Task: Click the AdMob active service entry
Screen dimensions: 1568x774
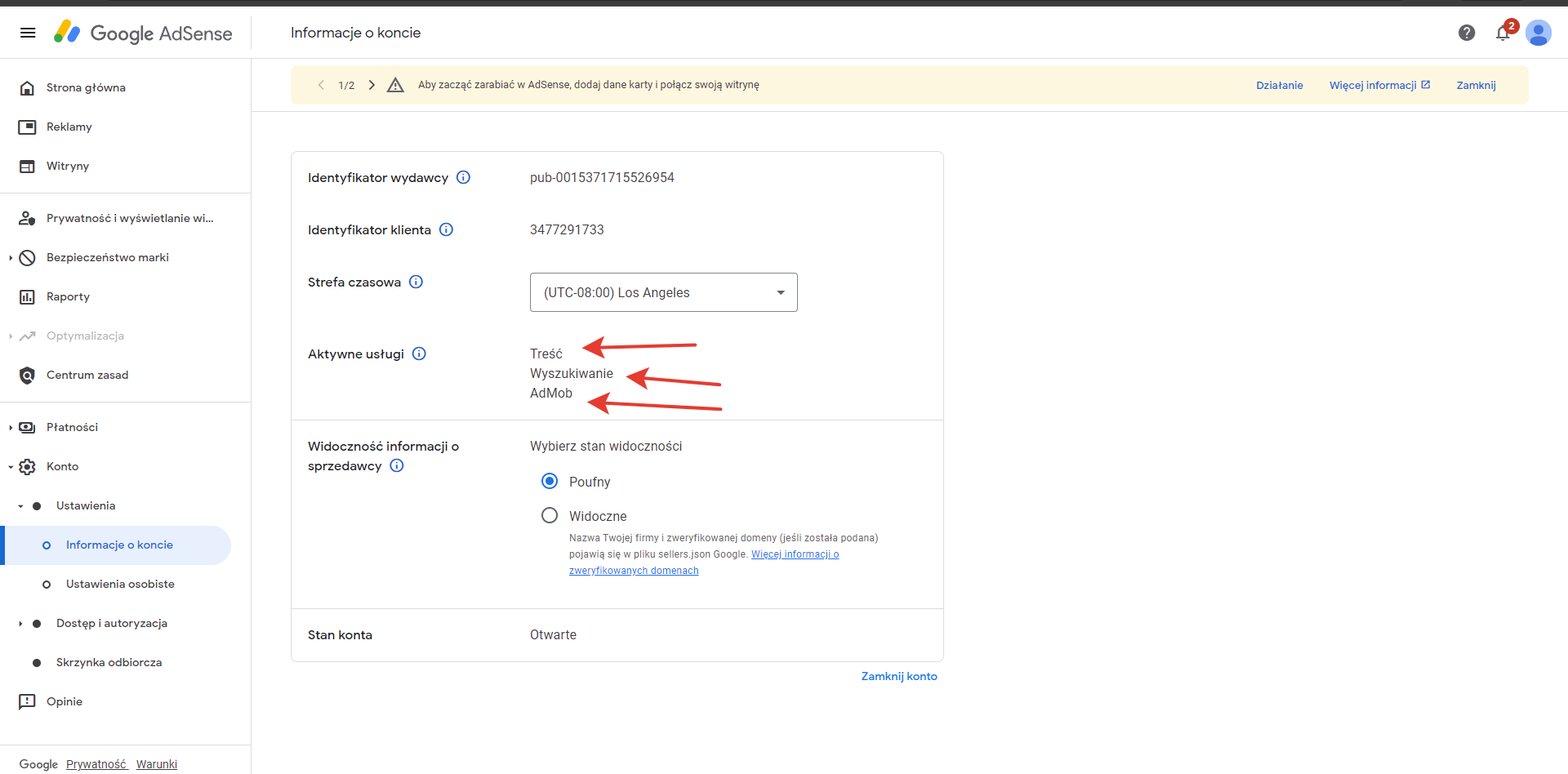Action: pos(551,393)
